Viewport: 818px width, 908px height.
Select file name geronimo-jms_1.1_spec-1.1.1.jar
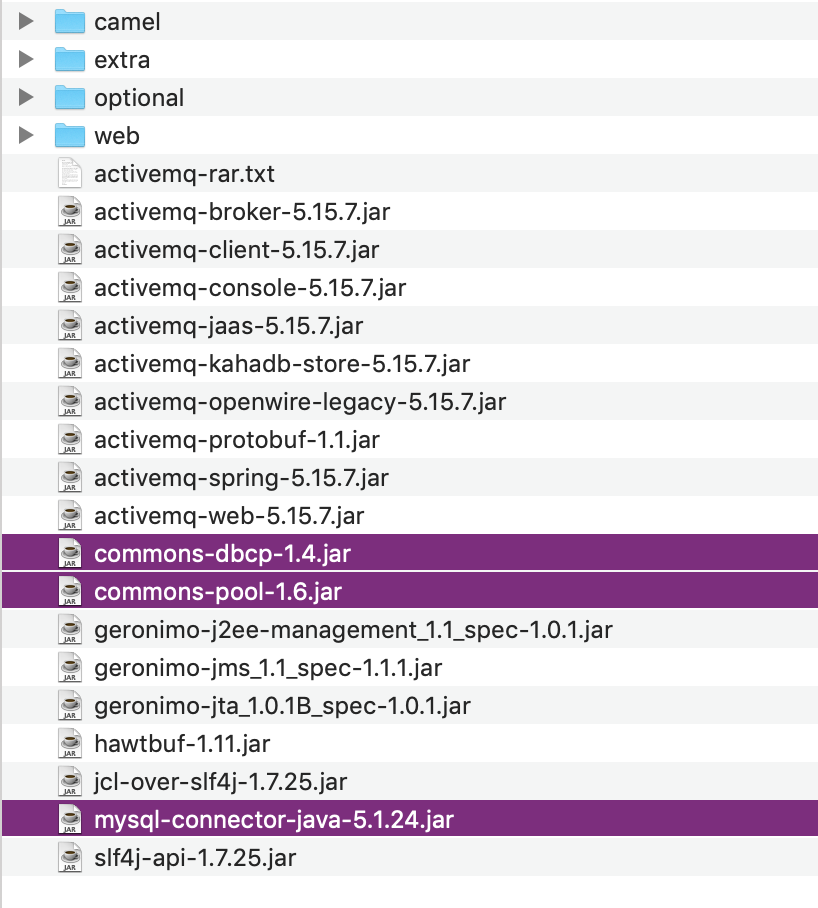(x=268, y=668)
